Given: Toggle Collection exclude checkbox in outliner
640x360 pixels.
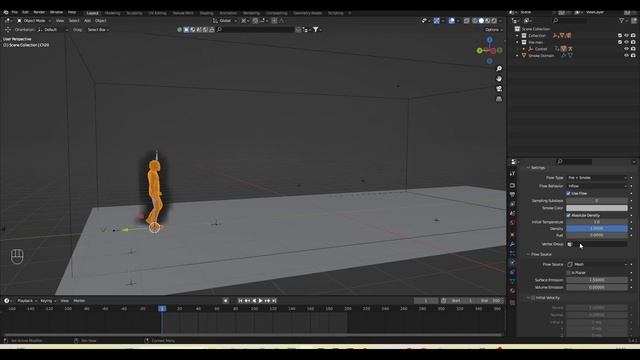Looking at the screenshot, I should pyautogui.click(x=620, y=36).
